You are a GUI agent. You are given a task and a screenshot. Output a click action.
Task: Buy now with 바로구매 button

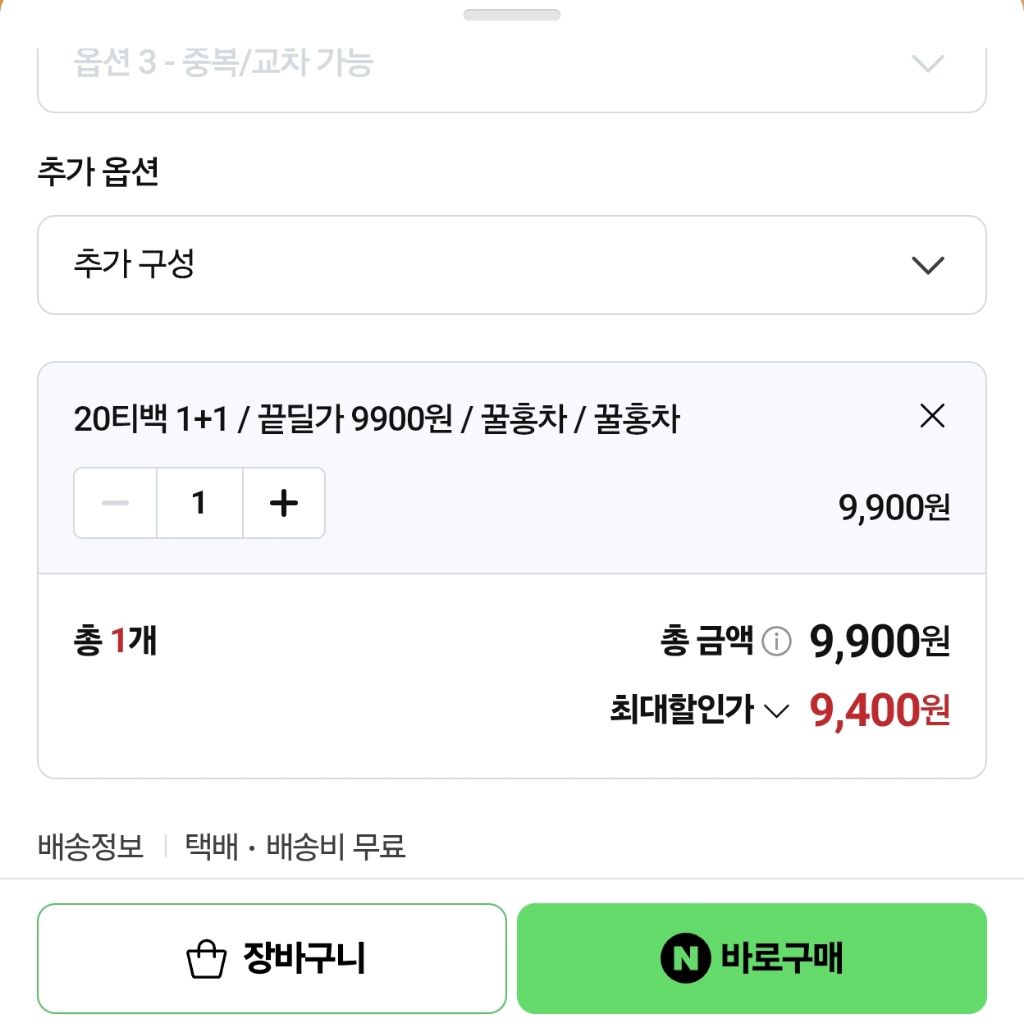click(752, 958)
